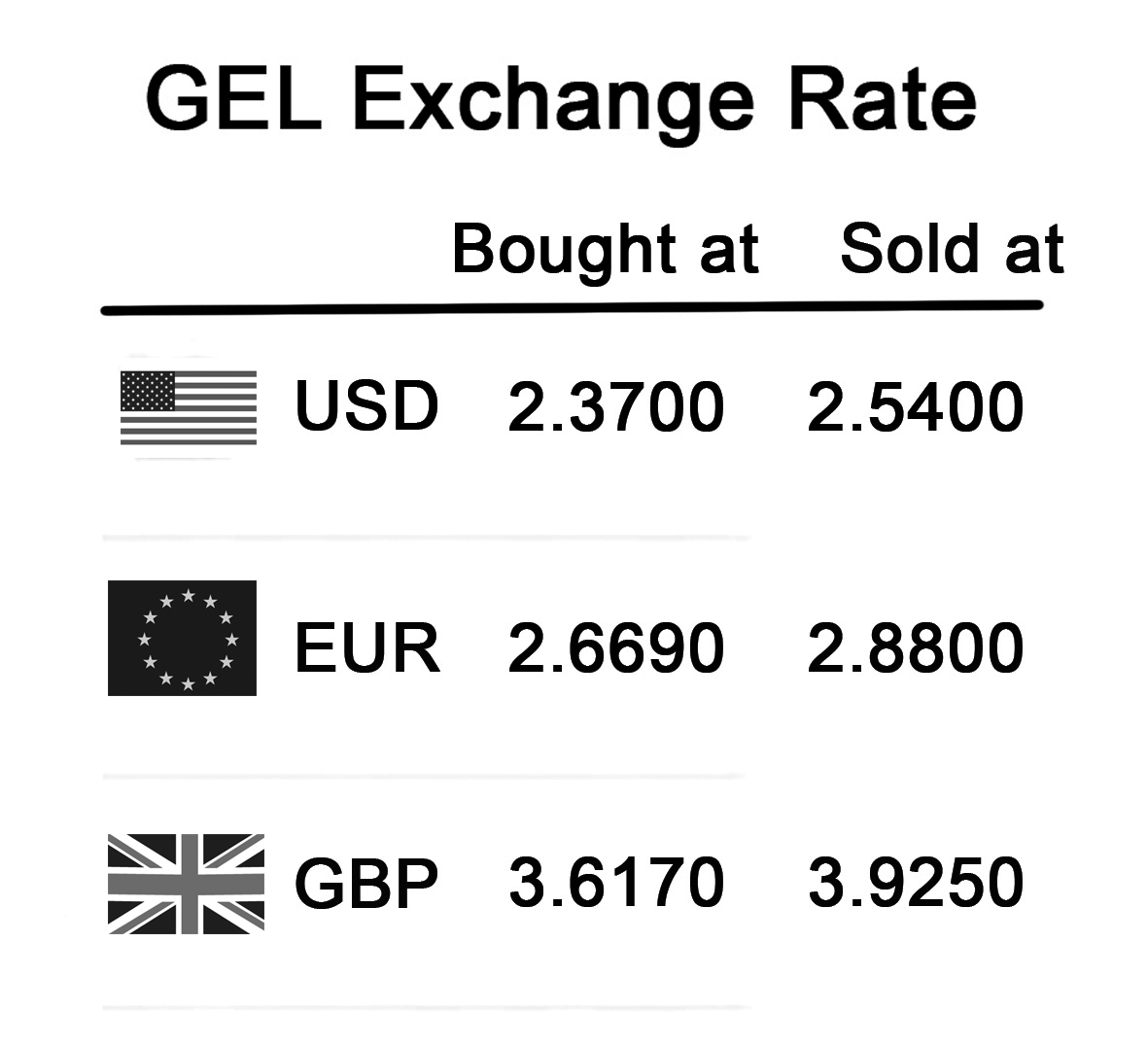1148x1047 pixels.
Task: Select EUR sold rate 2.8800
Action: tap(915, 648)
